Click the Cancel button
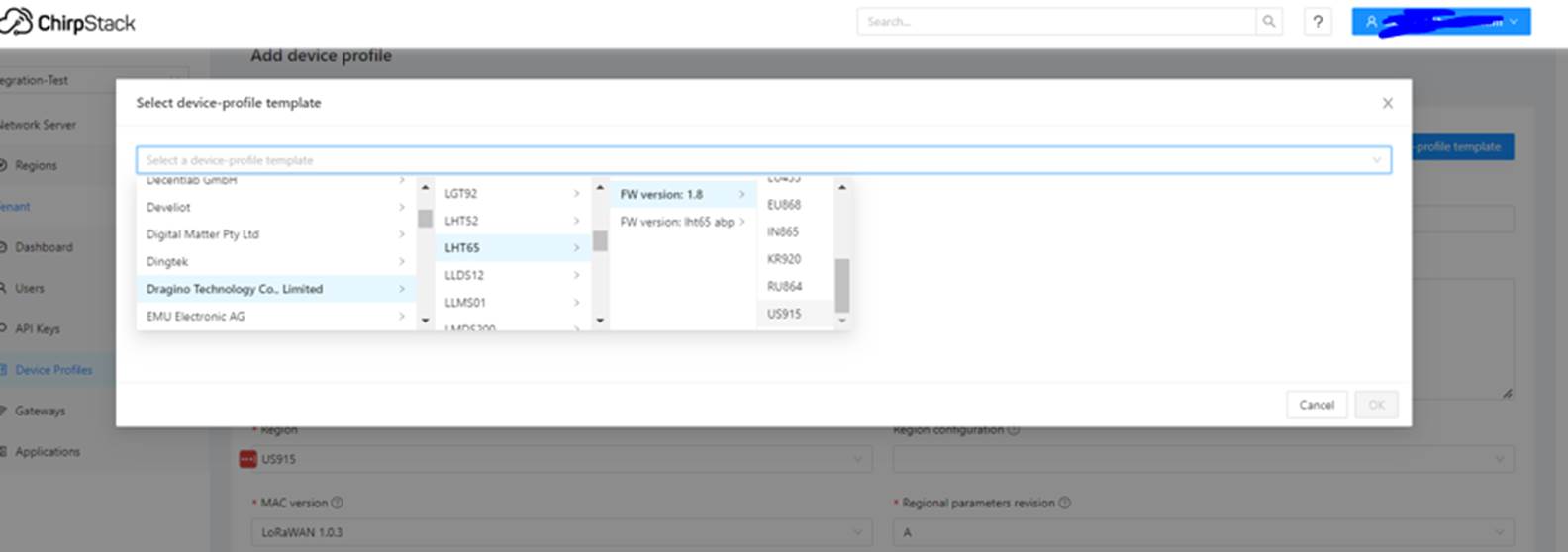The height and width of the screenshot is (552, 1568). (x=1317, y=405)
